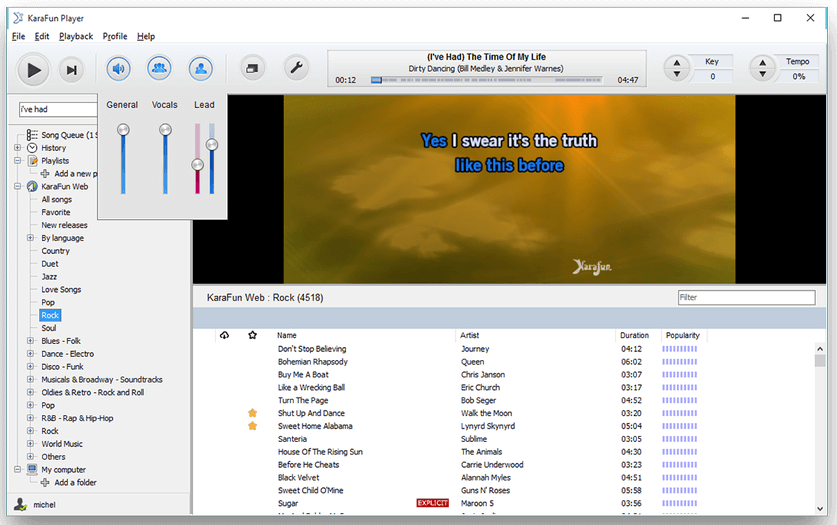Select Song Queue in the sidebar
The width and height of the screenshot is (837, 525).
tap(69, 135)
